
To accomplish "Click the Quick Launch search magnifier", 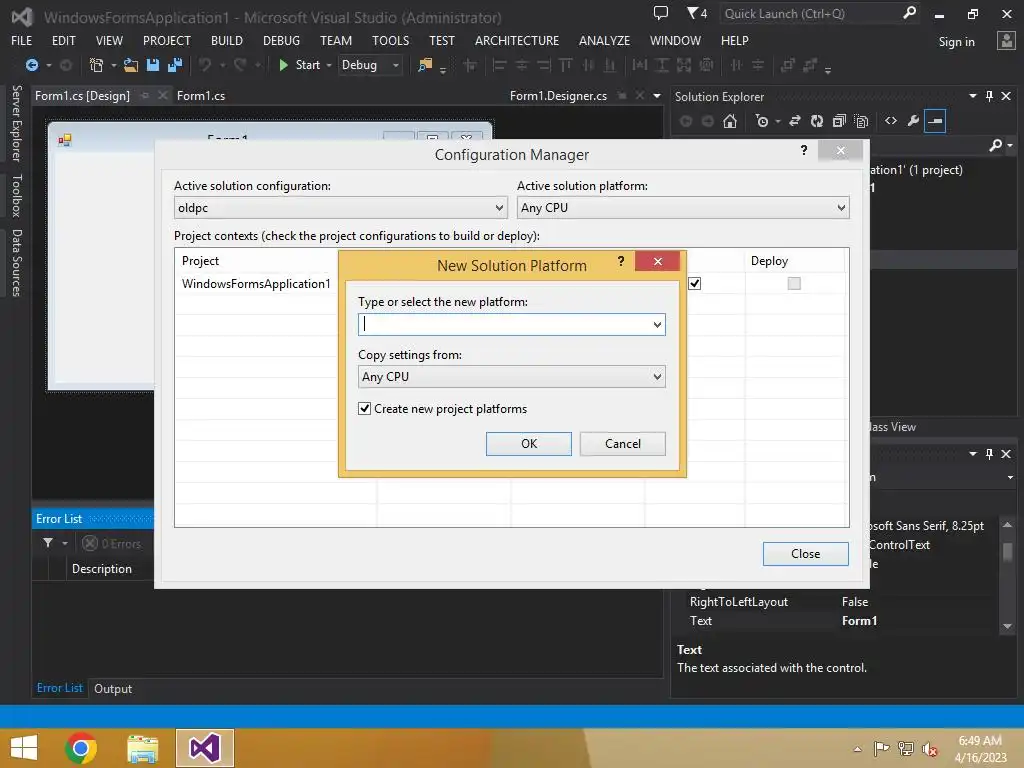I will click(x=909, y=13).
